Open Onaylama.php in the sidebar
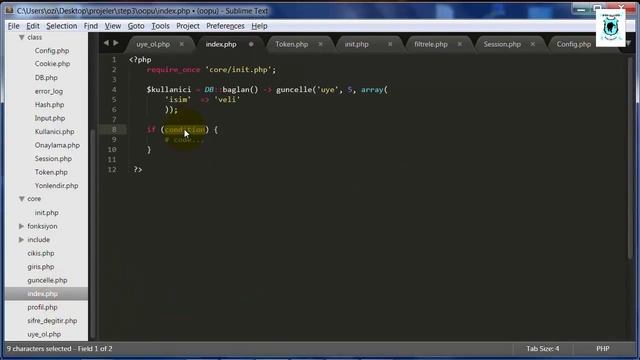 pos(57,145)
